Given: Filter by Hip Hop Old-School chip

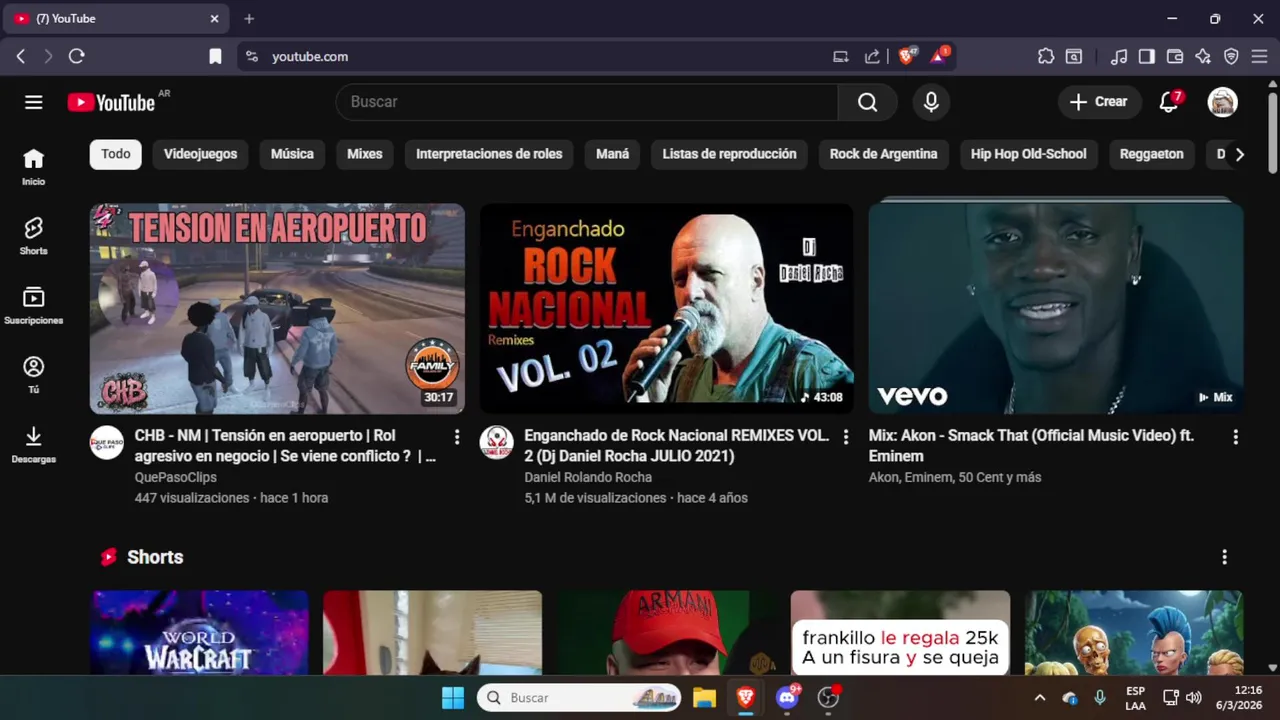Looking at the screenshot, I should (1029, 154).
